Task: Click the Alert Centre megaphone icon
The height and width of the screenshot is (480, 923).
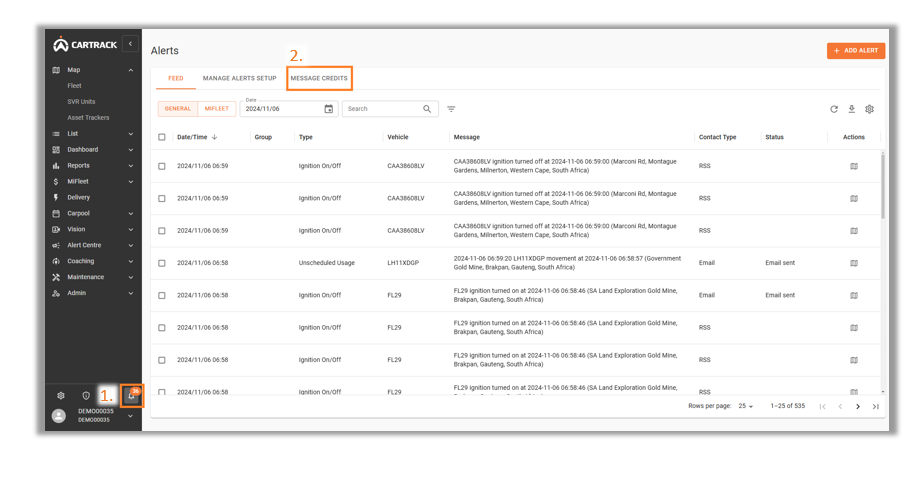Action: click(x=56, y=245)
